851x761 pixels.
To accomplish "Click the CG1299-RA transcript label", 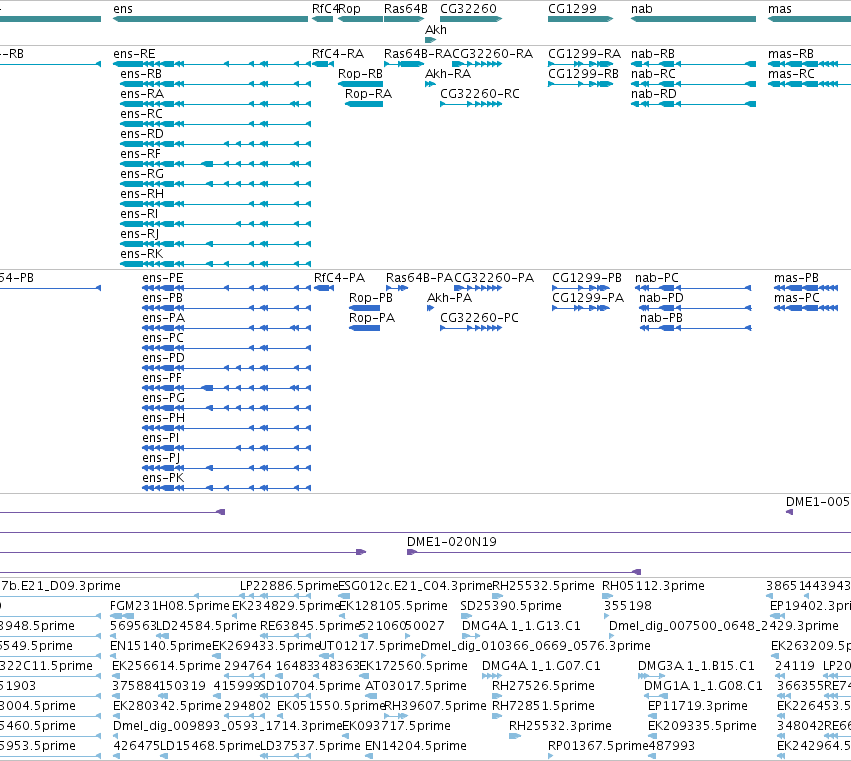I will click(584, 54).
